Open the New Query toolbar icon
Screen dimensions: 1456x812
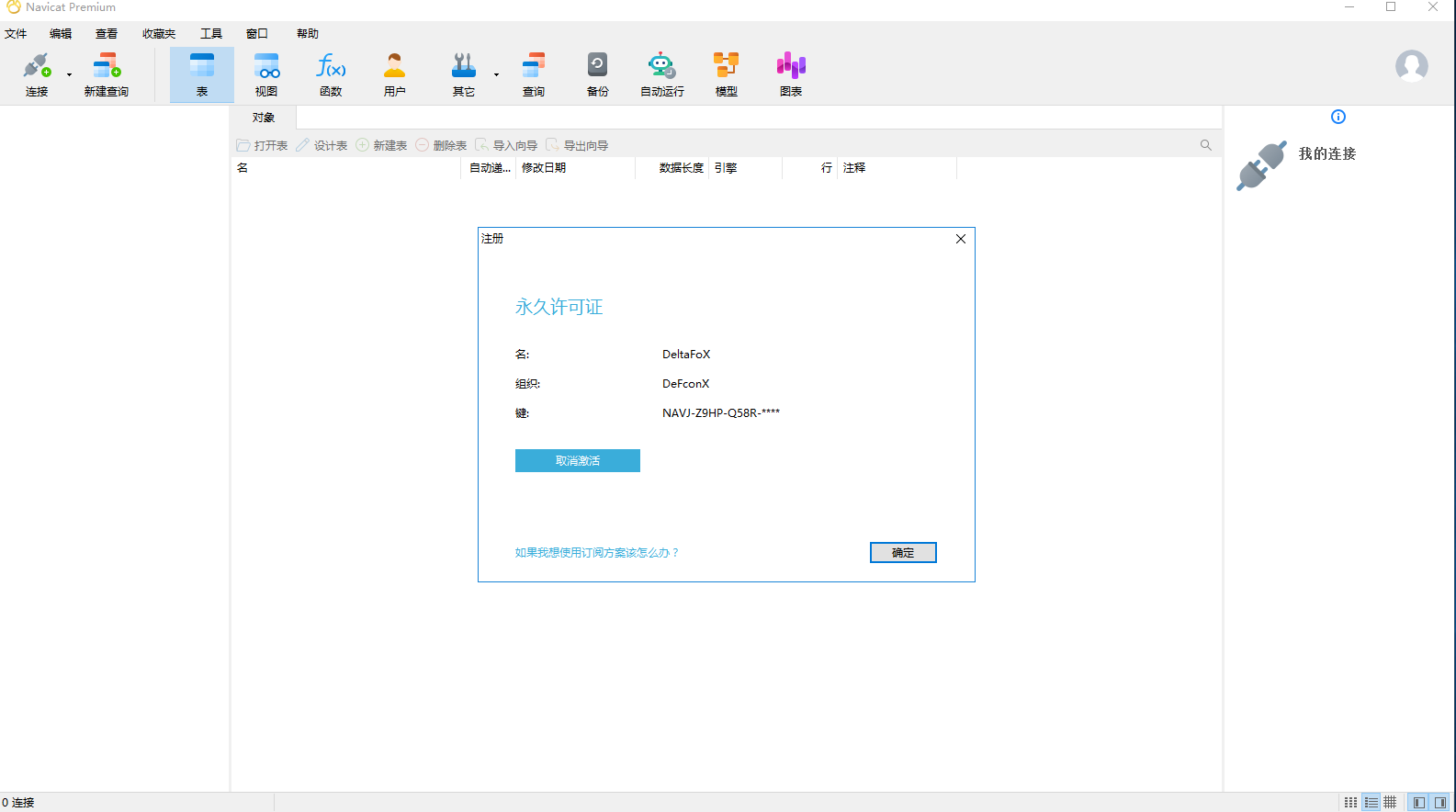(x=107, y=67)
